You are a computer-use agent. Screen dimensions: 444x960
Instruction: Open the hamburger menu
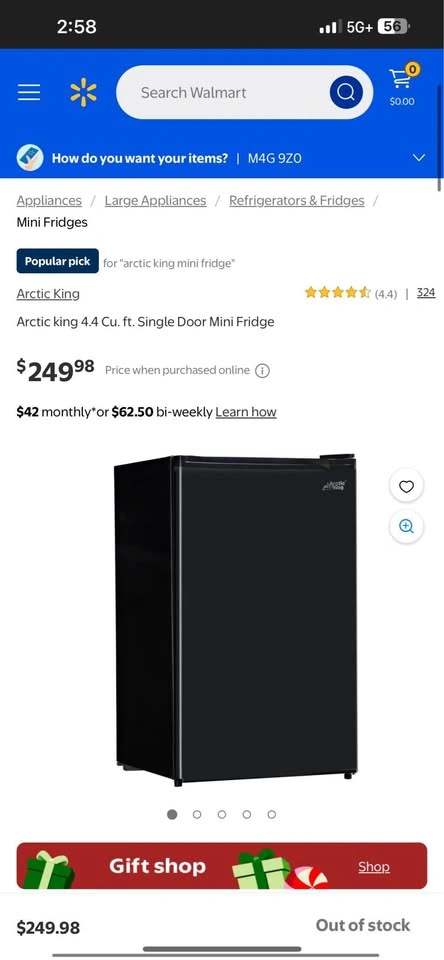pyautogui.click(x=29, y=92)
